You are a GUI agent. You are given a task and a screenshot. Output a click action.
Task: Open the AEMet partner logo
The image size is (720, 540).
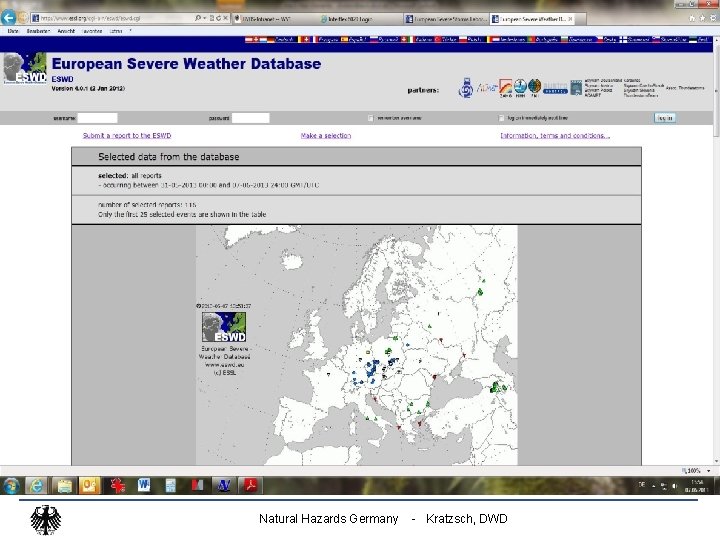click(x=486, y=88)
